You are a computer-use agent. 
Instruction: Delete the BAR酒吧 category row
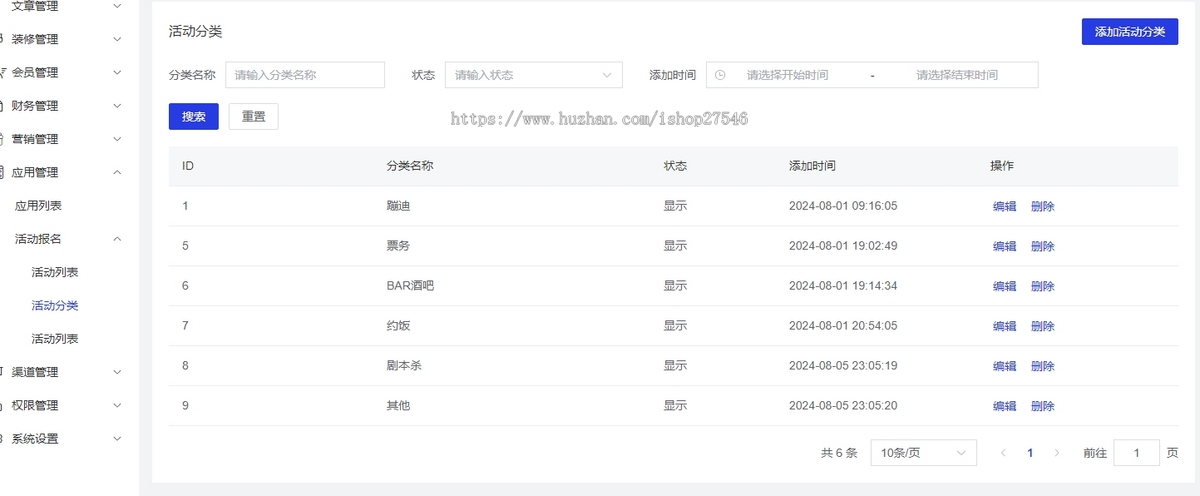click(x=1042, y=286)
